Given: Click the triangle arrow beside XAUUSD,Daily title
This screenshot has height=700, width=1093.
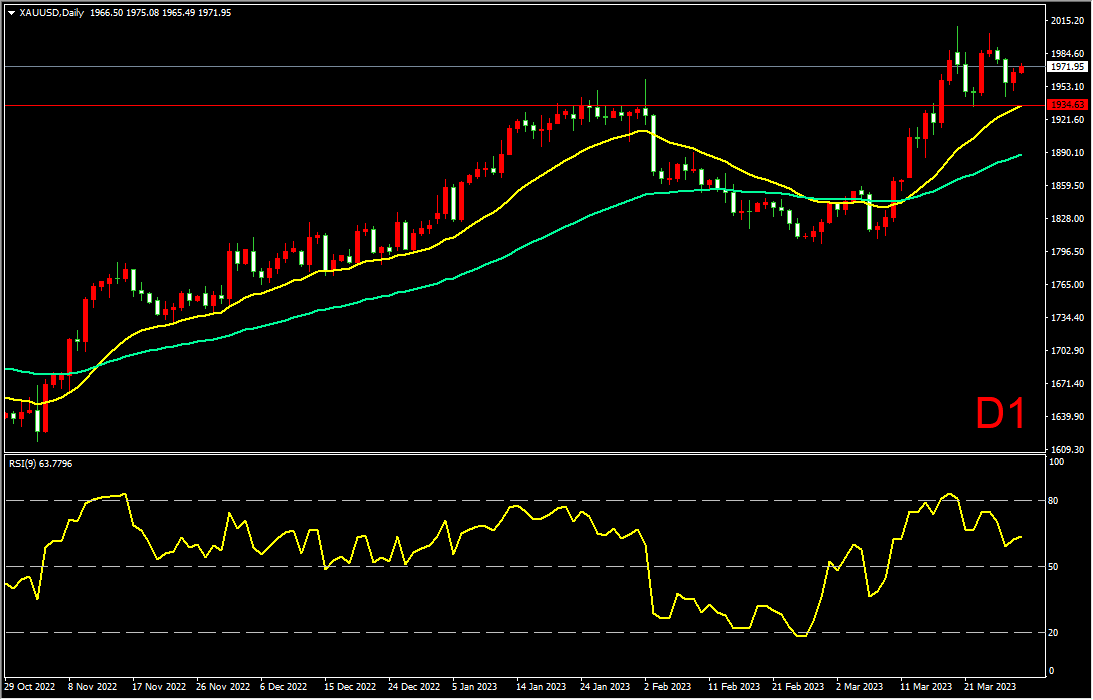Looking at the screenshot, I should [11, 13].
